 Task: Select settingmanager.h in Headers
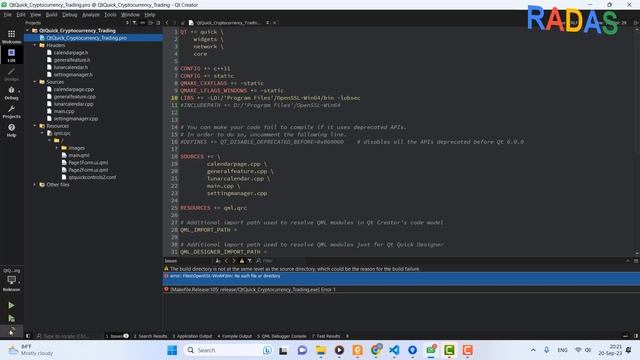(73, 75)
